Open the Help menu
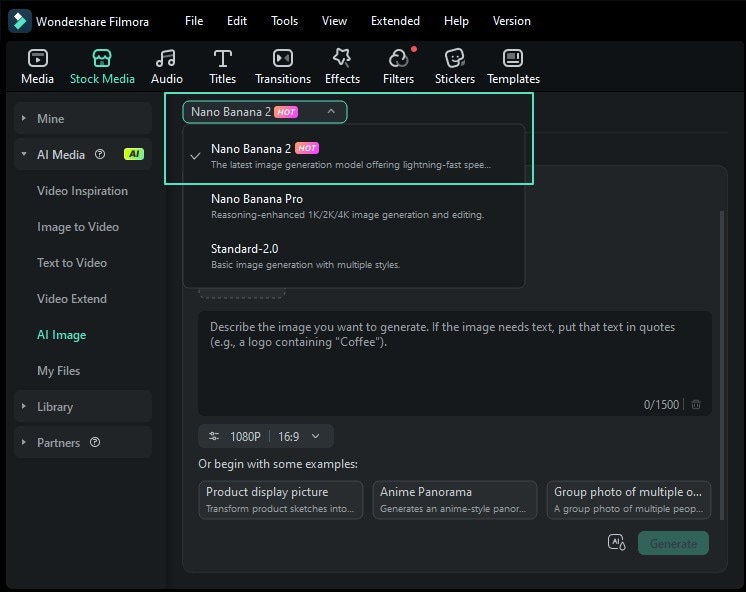The image size is (746, 592). (x=456, y=21)
